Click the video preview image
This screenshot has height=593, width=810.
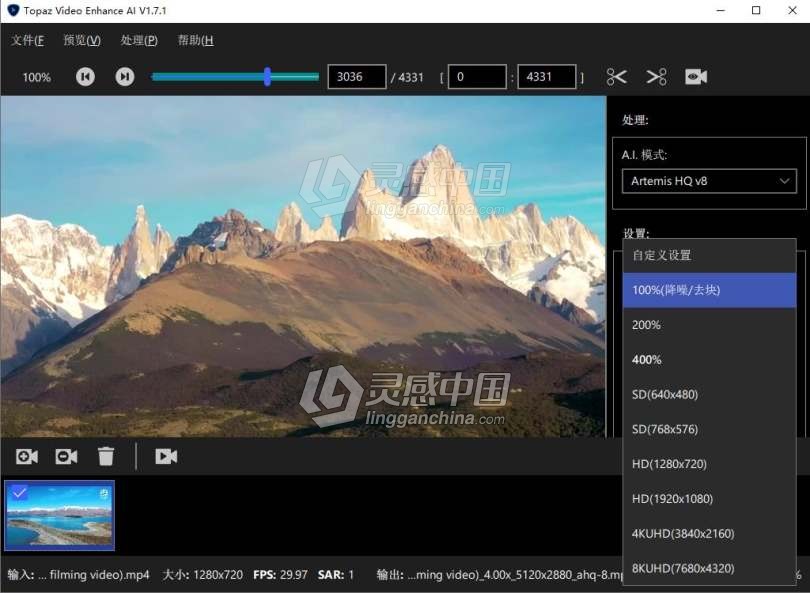(x=303, y=267)
